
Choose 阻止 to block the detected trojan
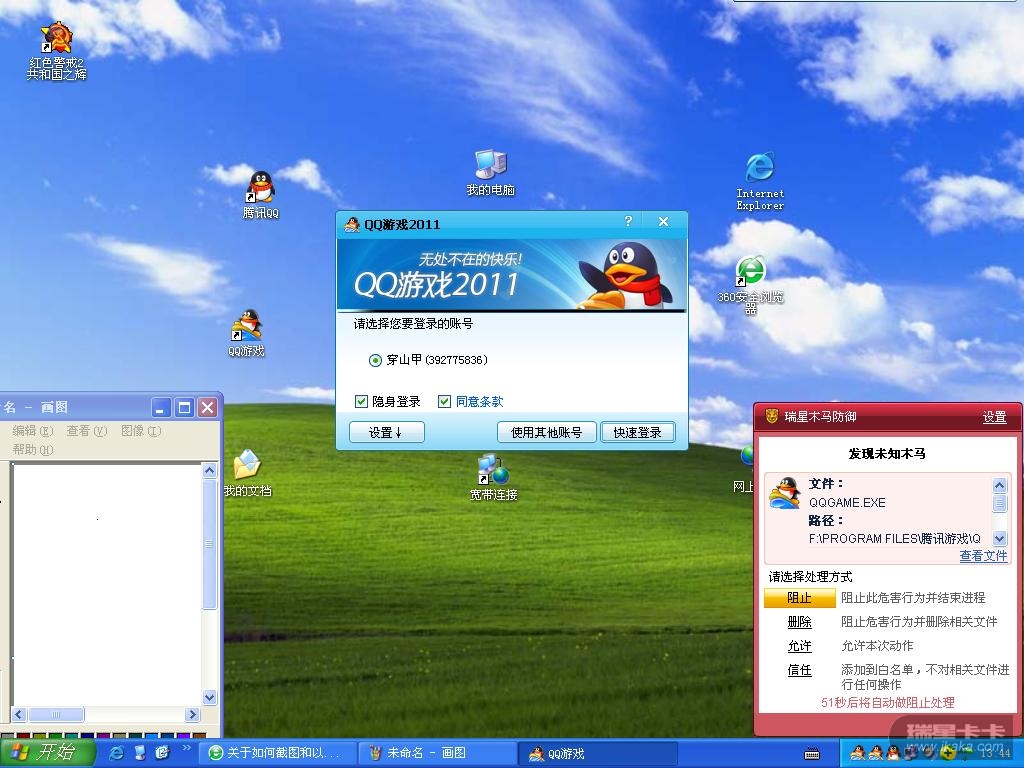pos(799,598)
